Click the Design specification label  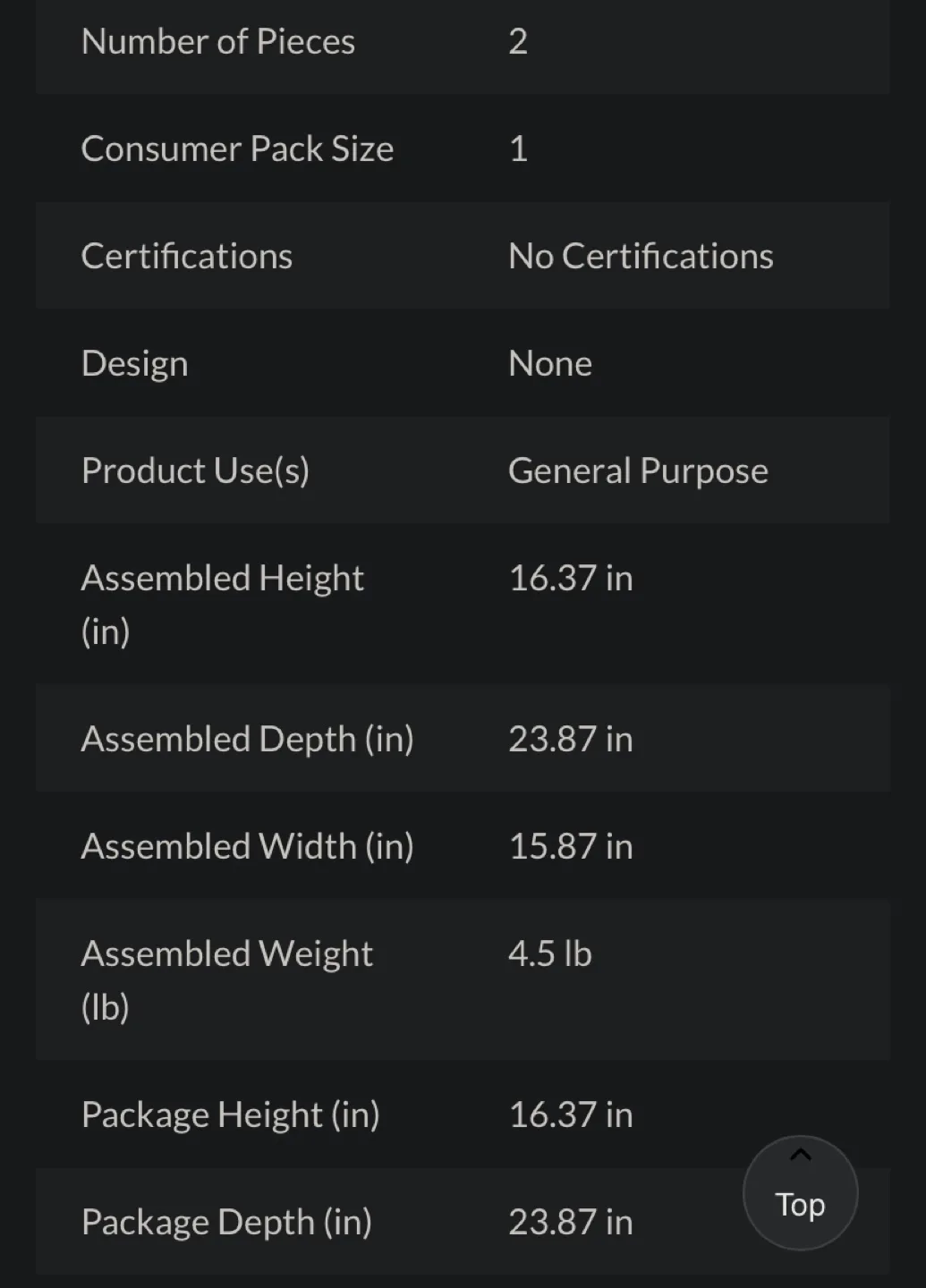pos(135,364)
